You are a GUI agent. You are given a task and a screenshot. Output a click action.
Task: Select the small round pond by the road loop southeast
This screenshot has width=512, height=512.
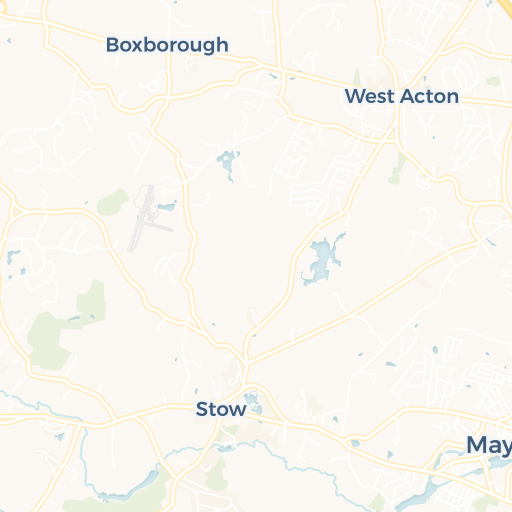point(355,443)
